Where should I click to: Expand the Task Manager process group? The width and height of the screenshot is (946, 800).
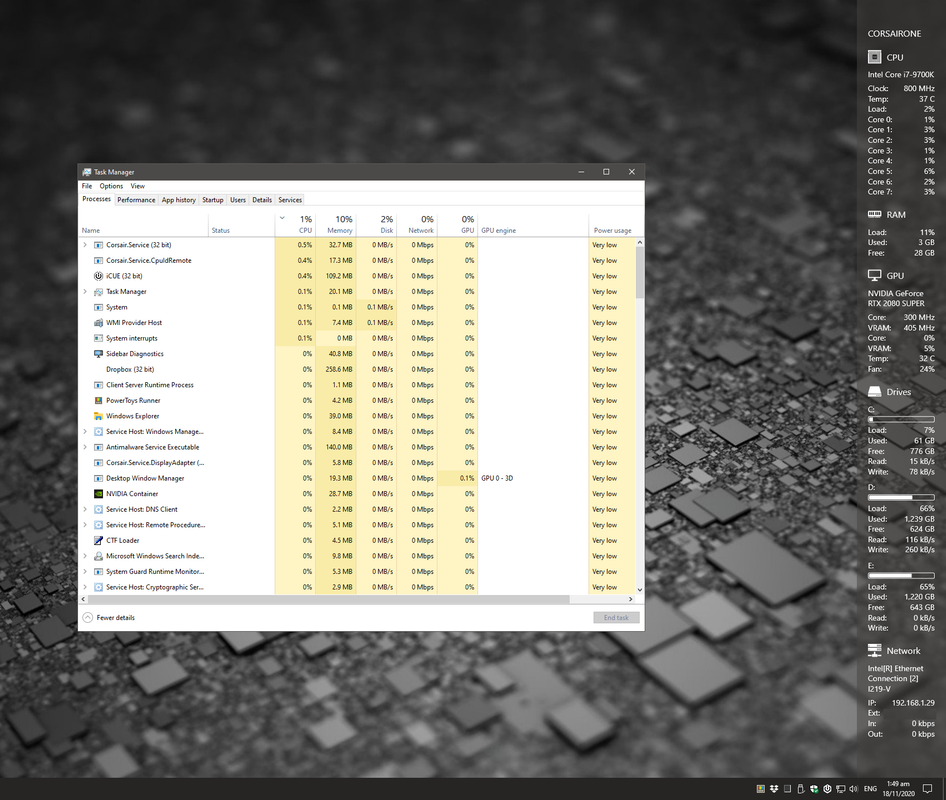[x=85, y=292]
